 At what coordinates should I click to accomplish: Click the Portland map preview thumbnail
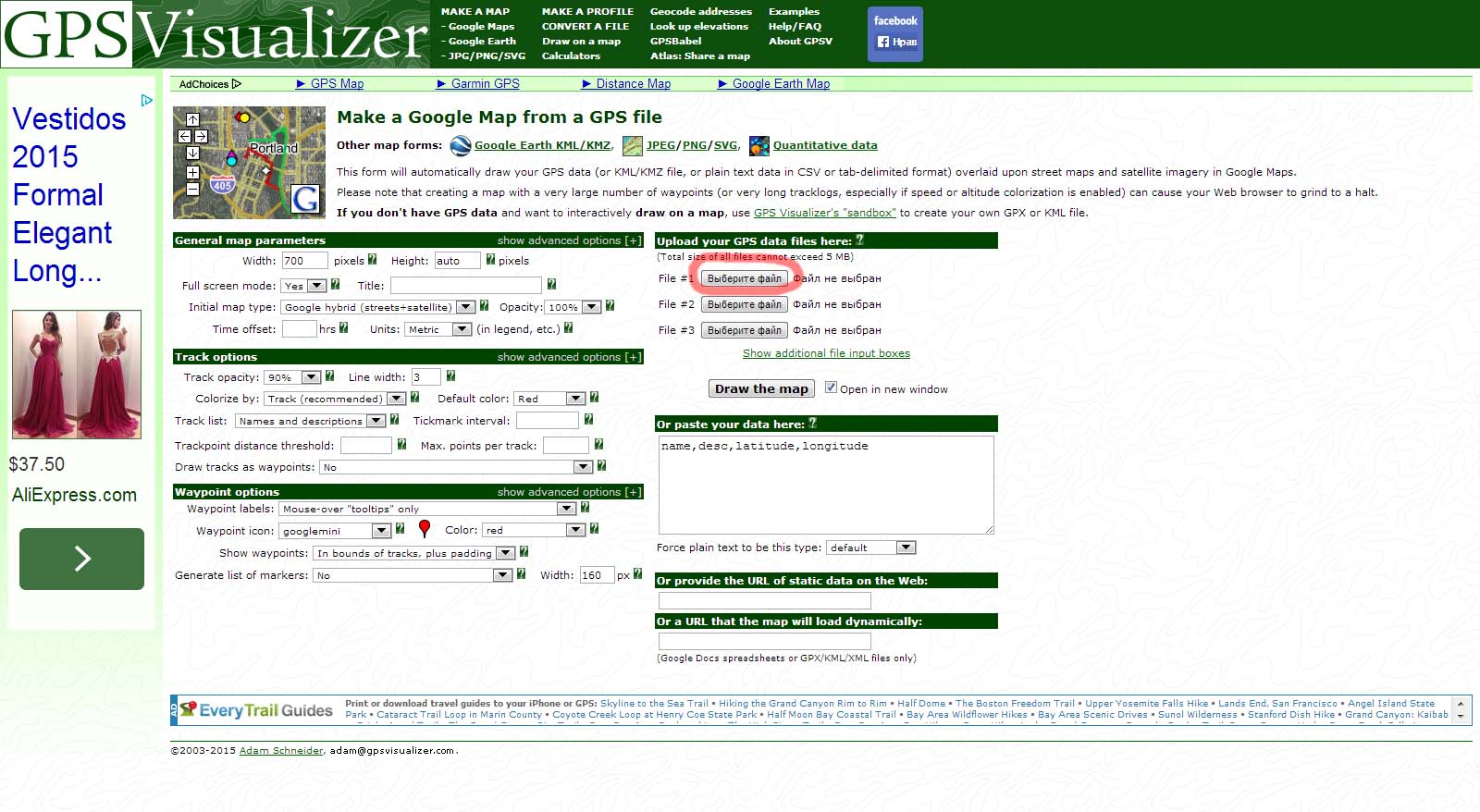tap(249, 162)
